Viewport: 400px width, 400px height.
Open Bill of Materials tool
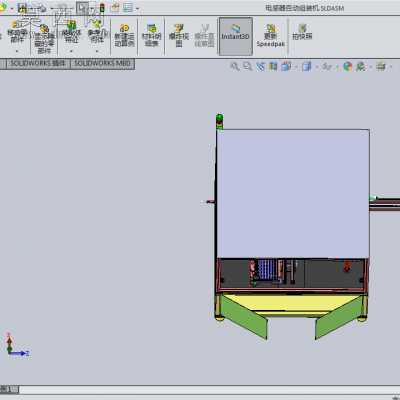152,35
